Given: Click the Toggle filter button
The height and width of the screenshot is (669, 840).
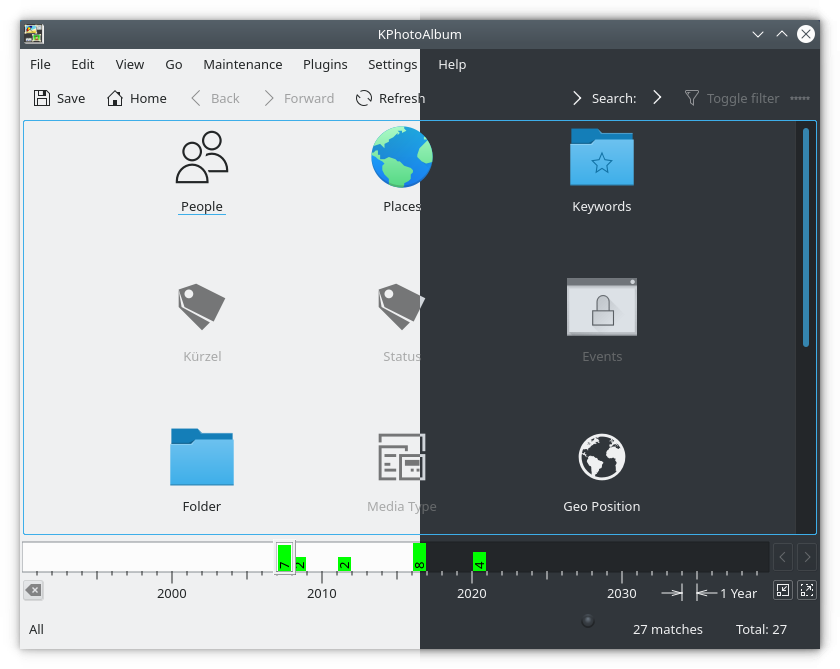Looking at the screenshot, I should 732,98.
